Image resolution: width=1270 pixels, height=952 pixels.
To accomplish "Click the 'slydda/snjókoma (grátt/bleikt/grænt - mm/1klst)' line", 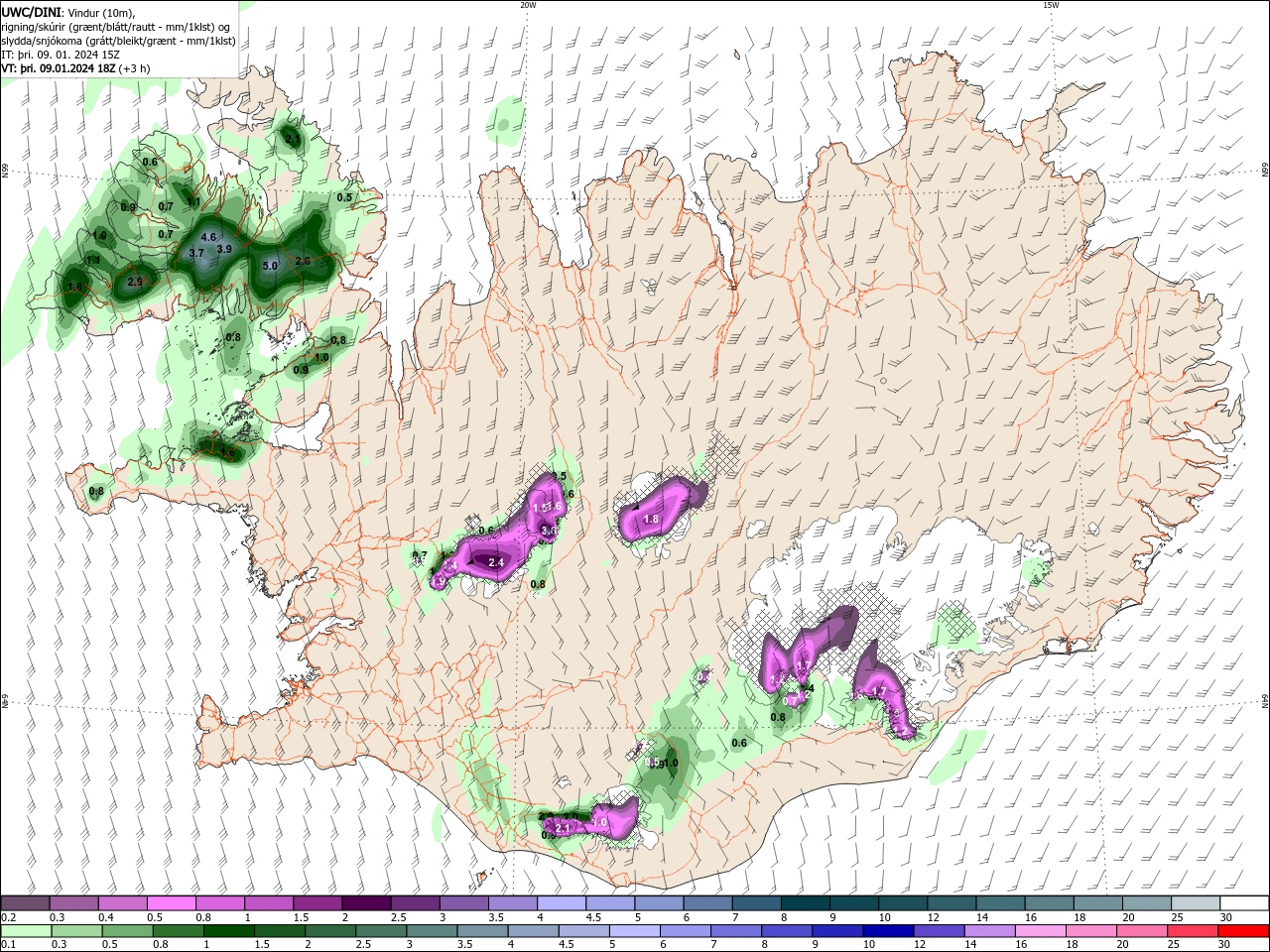I will pos(119,41).
